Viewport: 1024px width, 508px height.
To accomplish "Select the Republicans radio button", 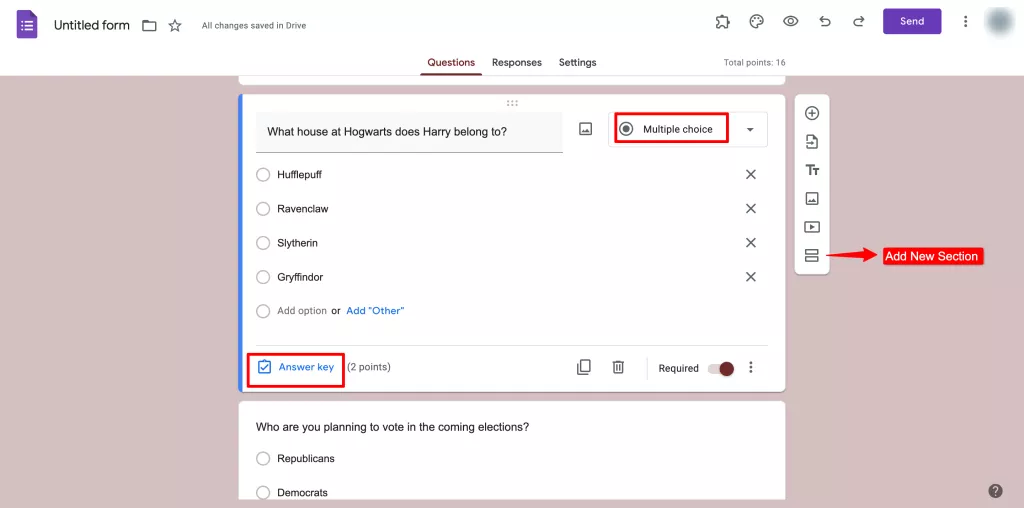I will tap(263, 458).
